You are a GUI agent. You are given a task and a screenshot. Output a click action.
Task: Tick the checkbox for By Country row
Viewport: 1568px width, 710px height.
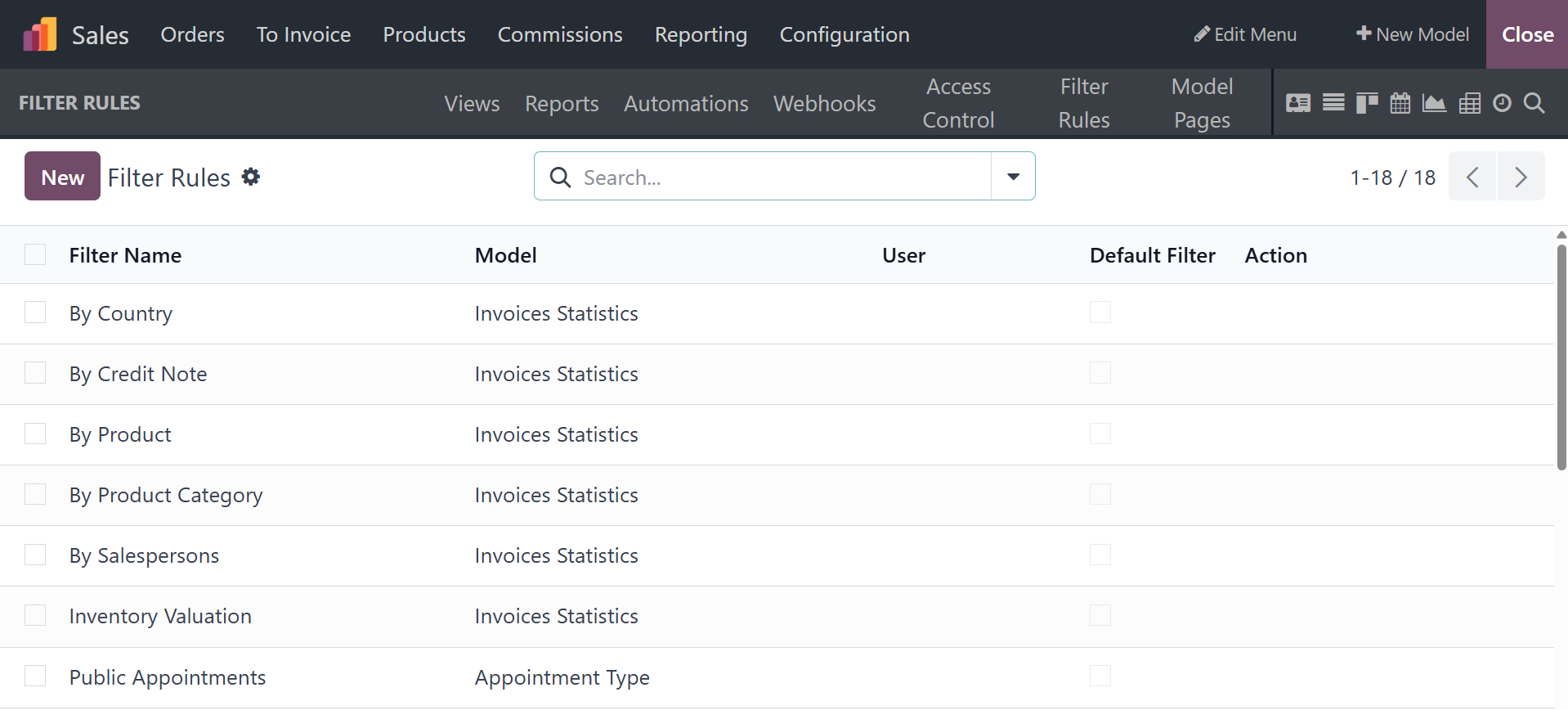point(35,312)
